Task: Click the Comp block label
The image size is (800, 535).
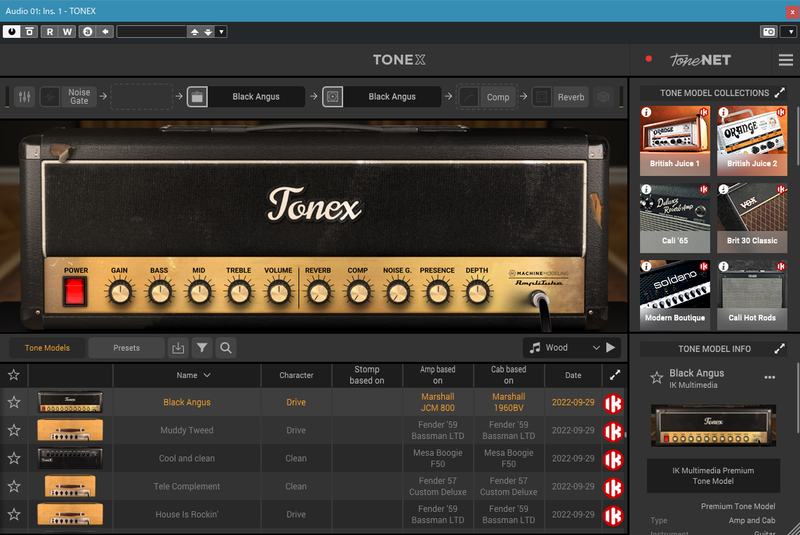Action: (498, 97)
